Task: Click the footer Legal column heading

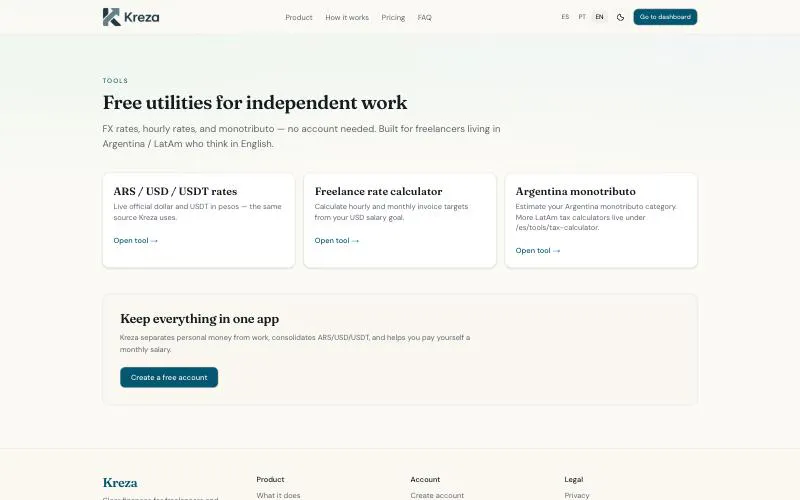Action: coord(573,480)
